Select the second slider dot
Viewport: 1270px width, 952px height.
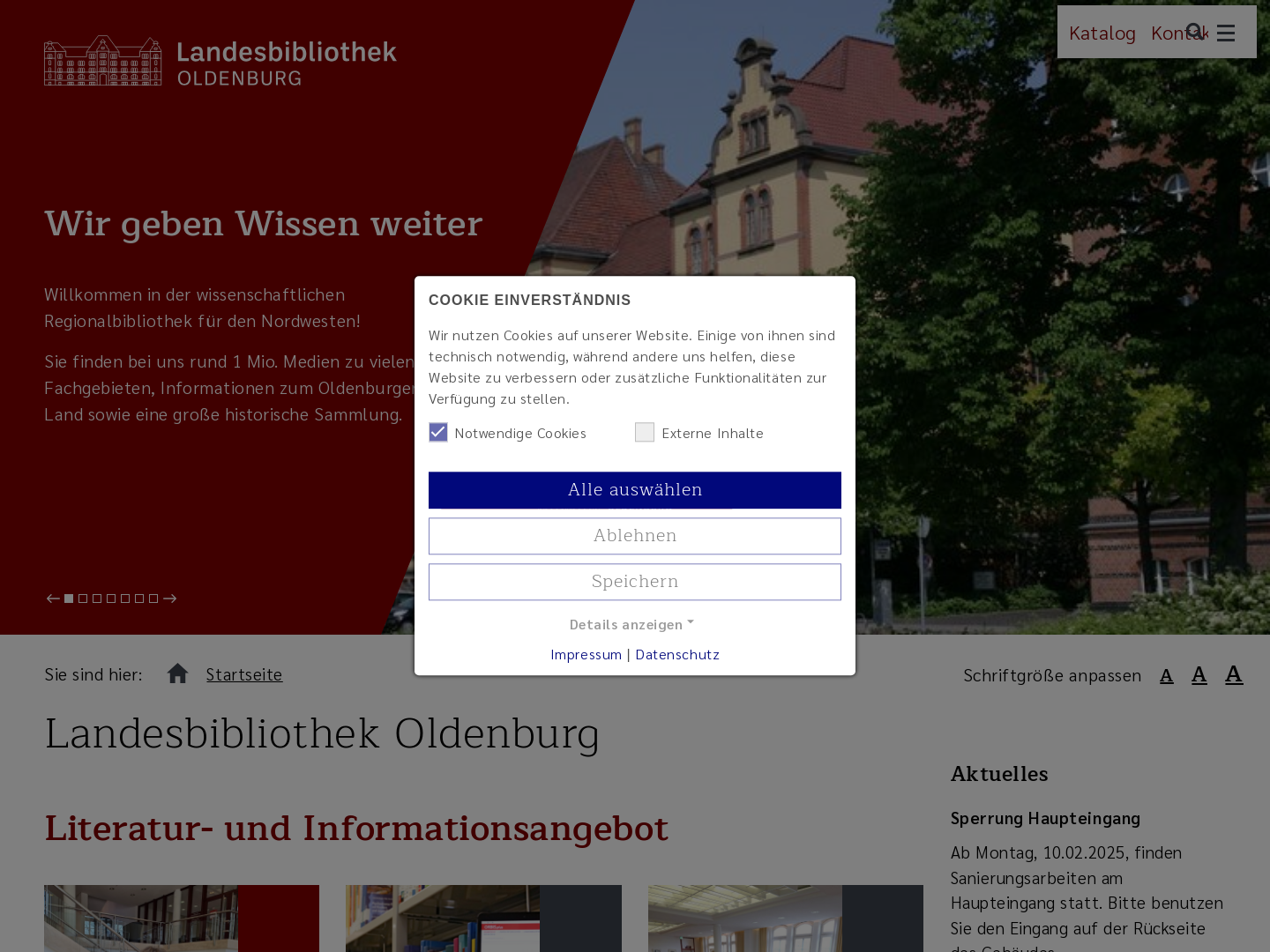83,599
